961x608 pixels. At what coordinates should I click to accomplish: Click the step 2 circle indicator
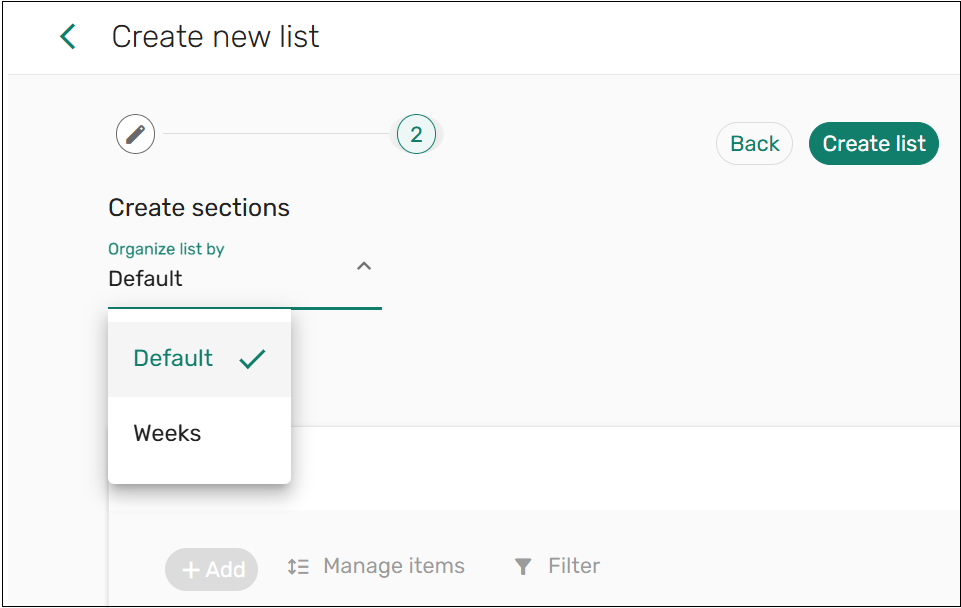click(417, 134)
